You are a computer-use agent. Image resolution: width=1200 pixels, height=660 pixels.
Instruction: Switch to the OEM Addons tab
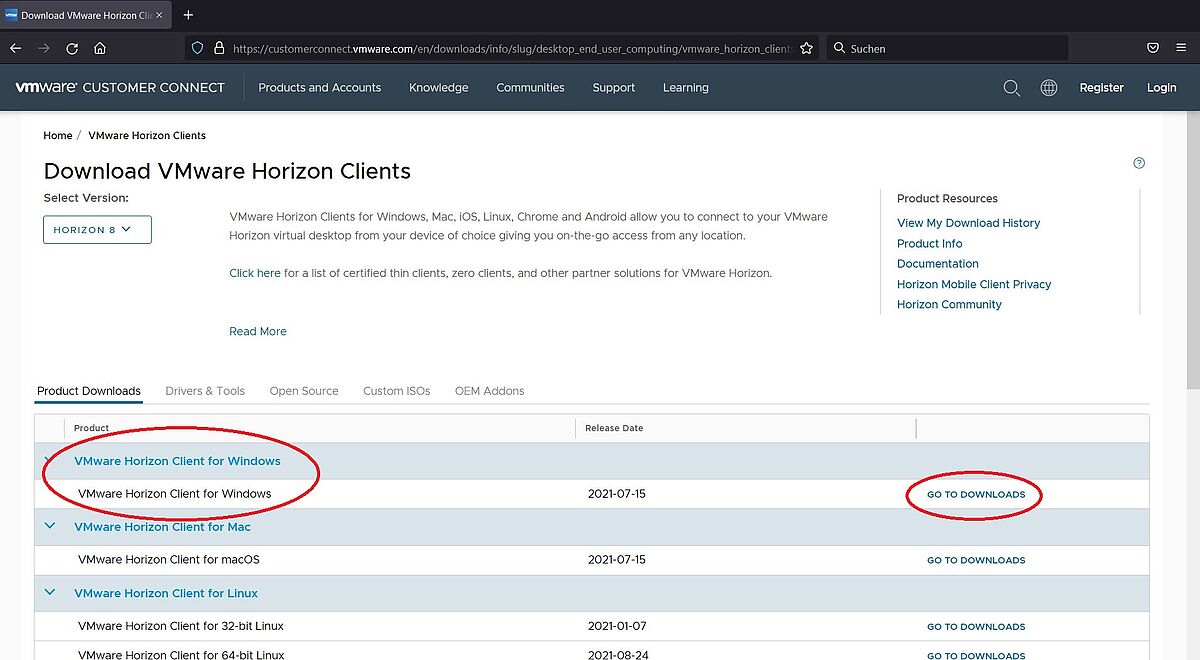coord(490,391)
